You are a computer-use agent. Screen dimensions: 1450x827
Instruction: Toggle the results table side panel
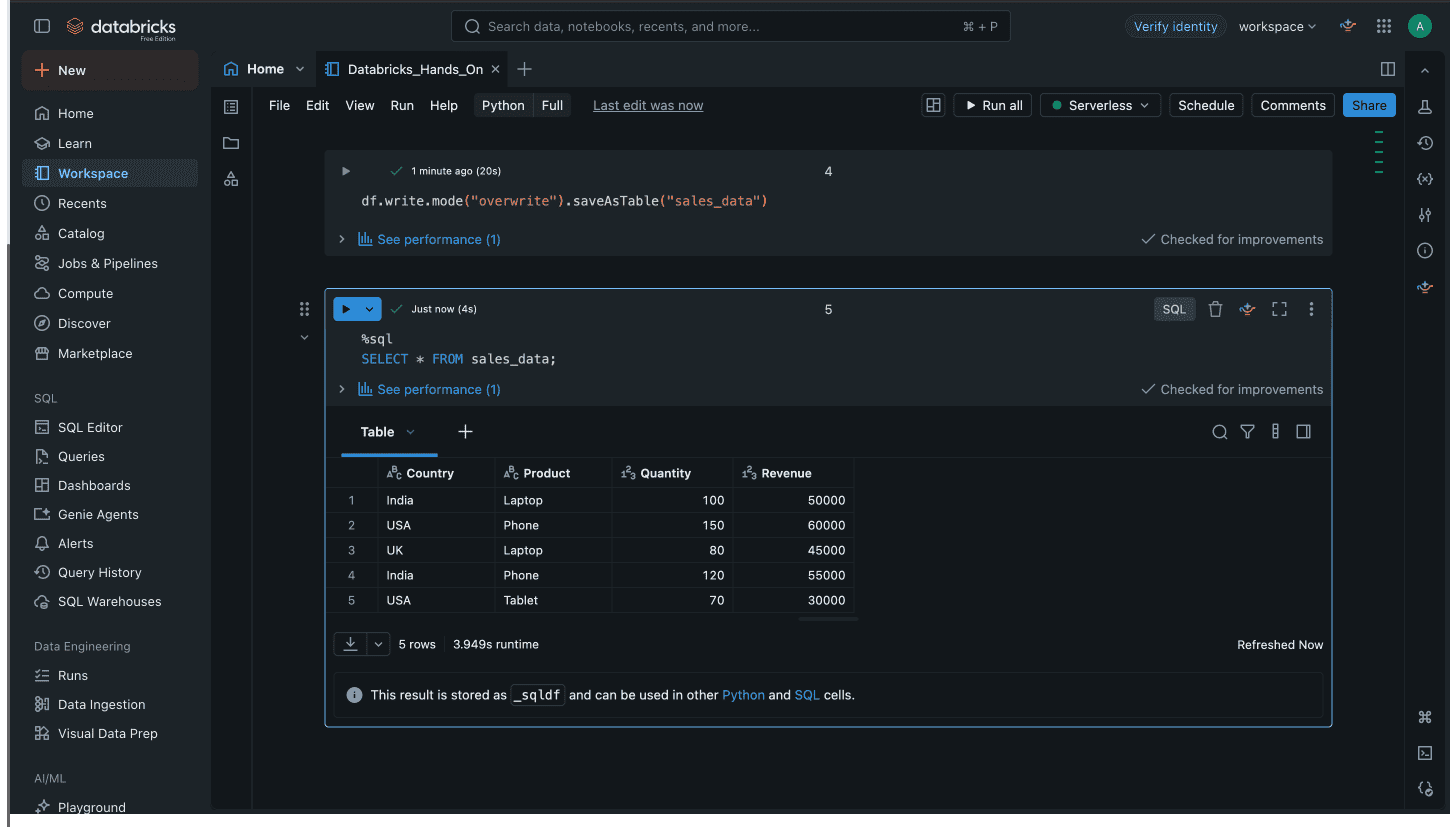[1303, 432]
